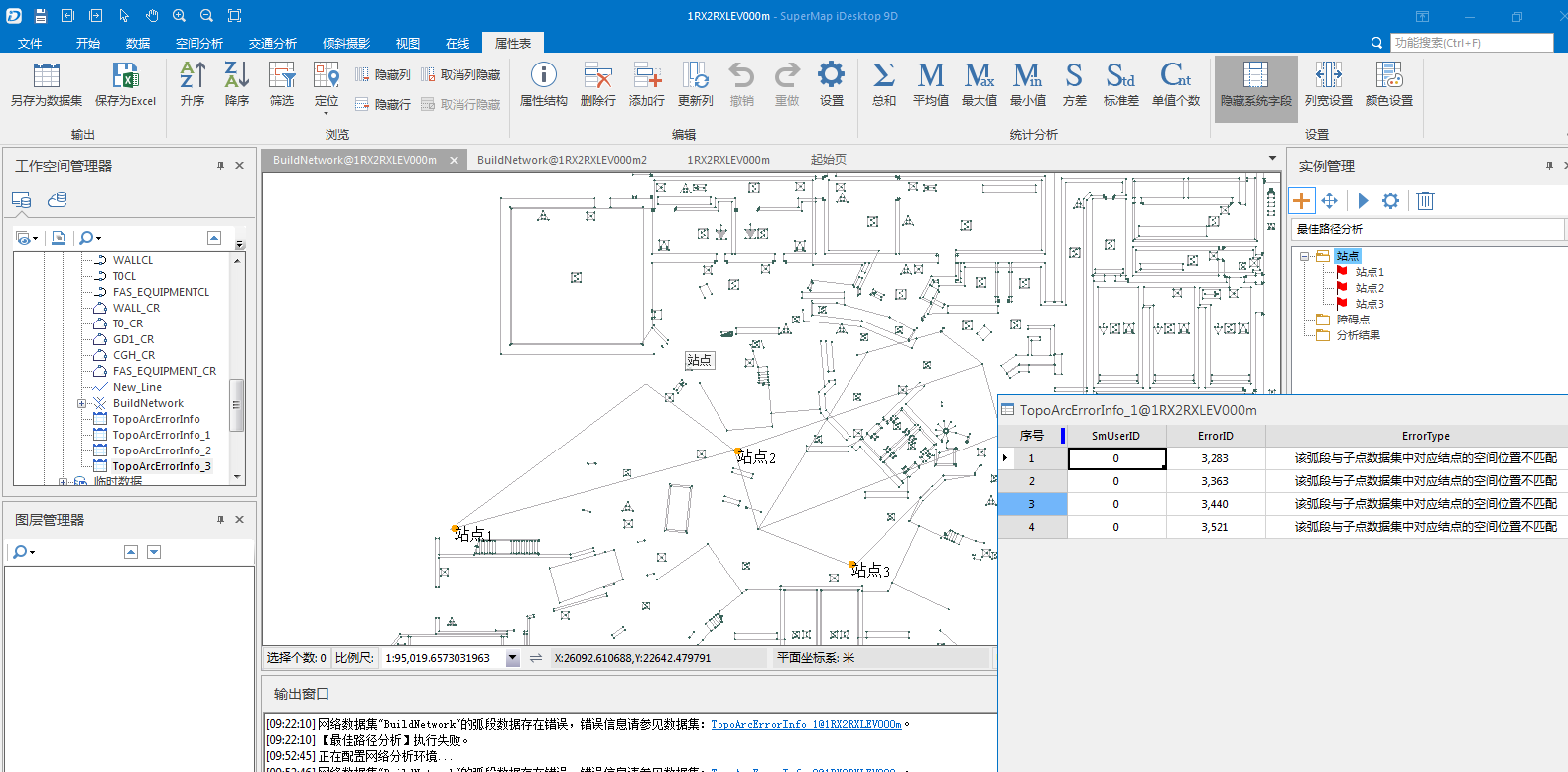Screen dimensions: 1568x772
Task: Add a row with 添加行 icon
Action: [x=647, y=84]
